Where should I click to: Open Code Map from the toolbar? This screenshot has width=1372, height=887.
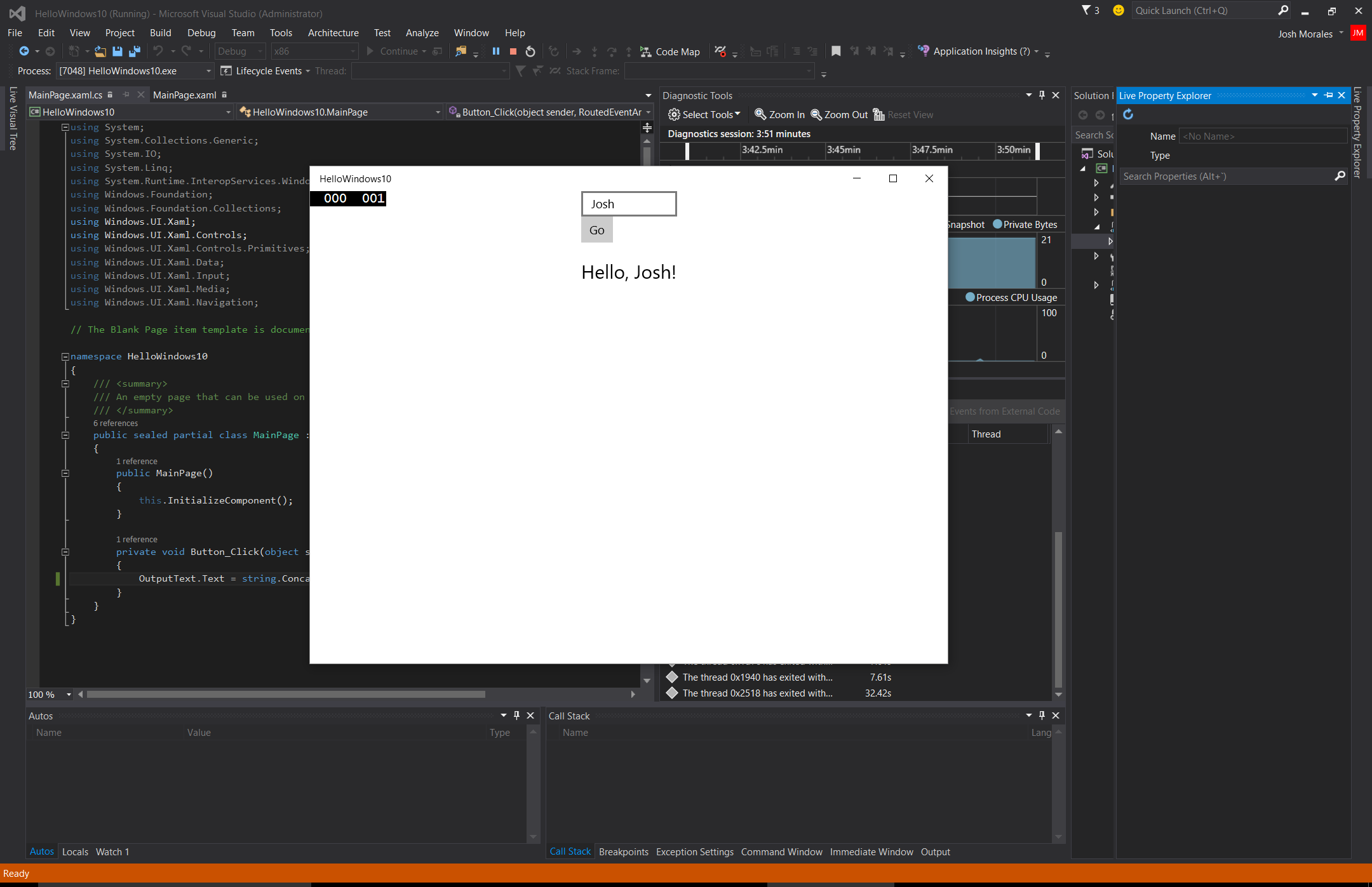pyautogui.click(x=670, y=51)
